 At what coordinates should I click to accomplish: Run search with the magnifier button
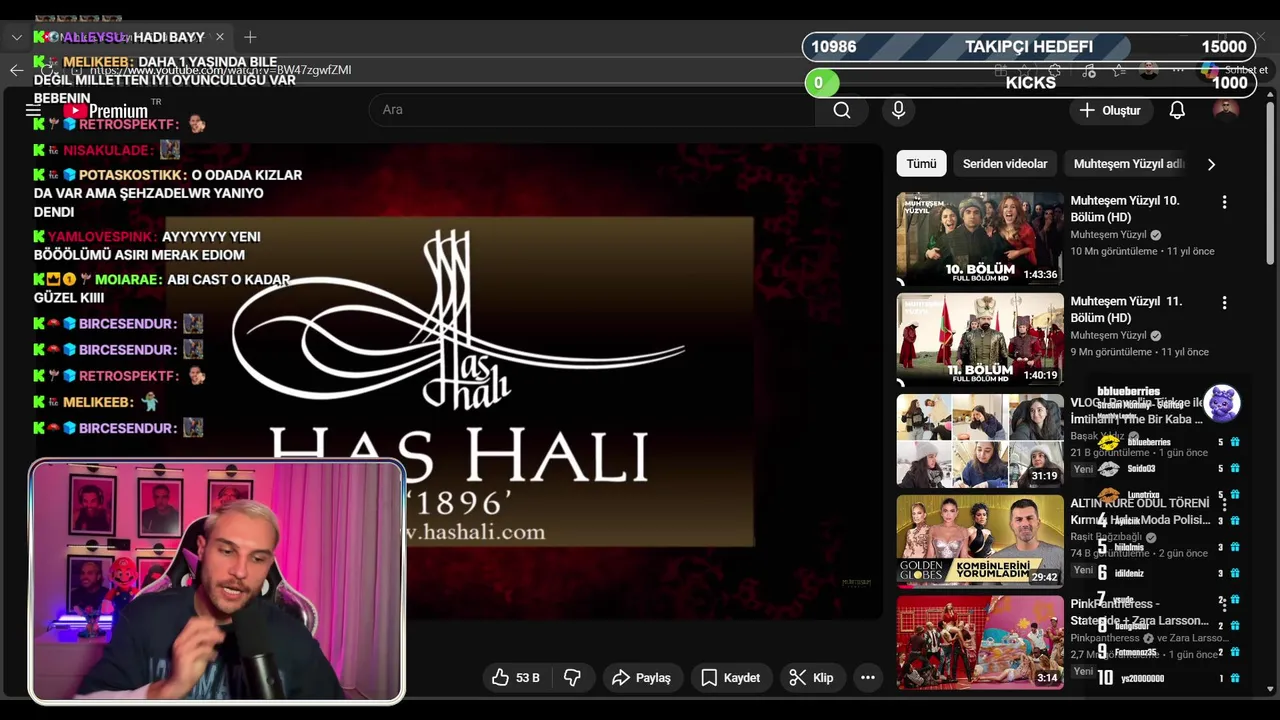[842, 110]
